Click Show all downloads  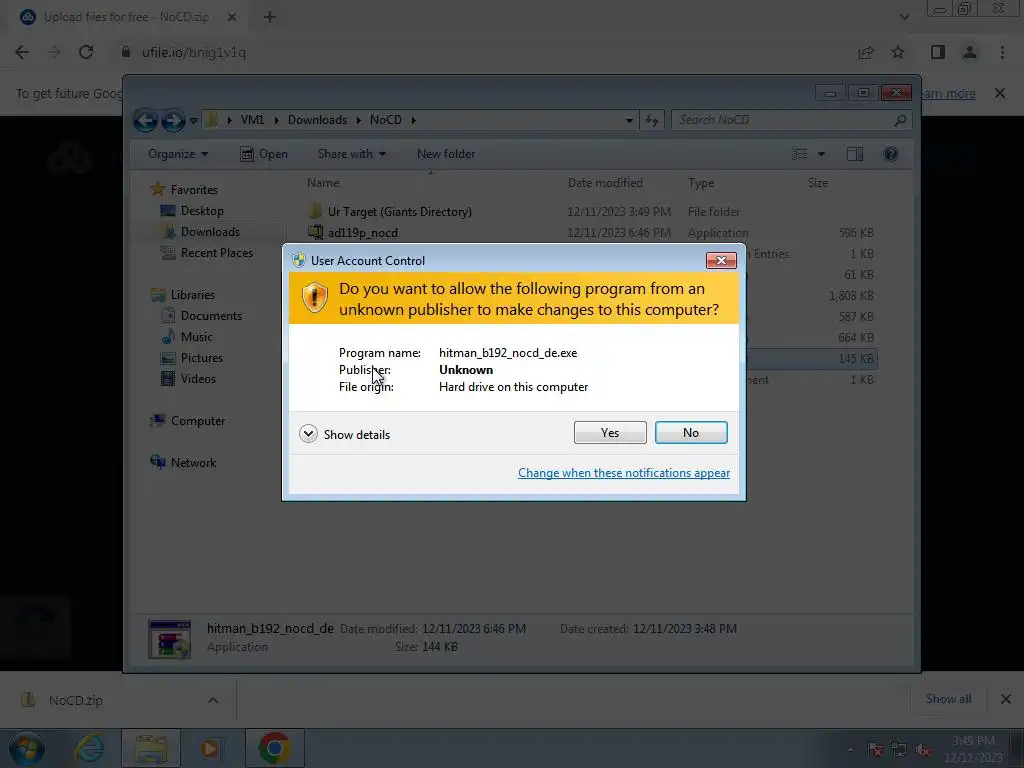[948, 699]
